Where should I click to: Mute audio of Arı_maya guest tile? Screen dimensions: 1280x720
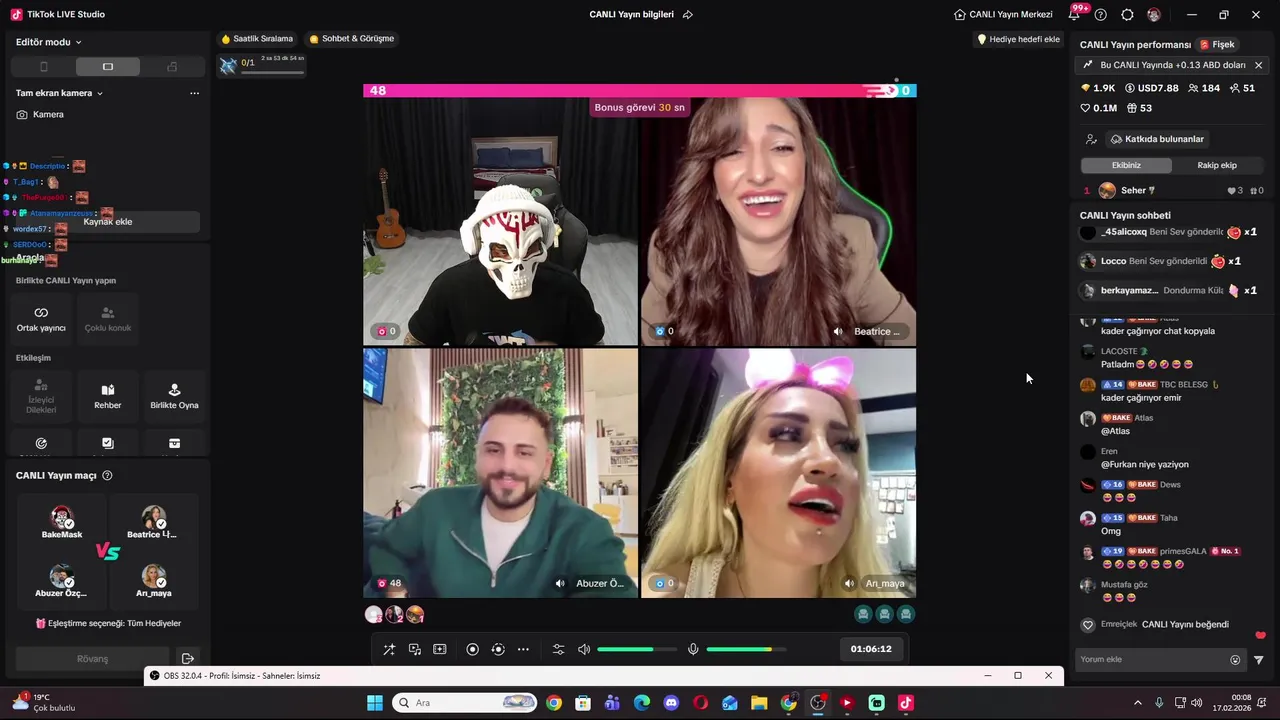click(849, 583)
